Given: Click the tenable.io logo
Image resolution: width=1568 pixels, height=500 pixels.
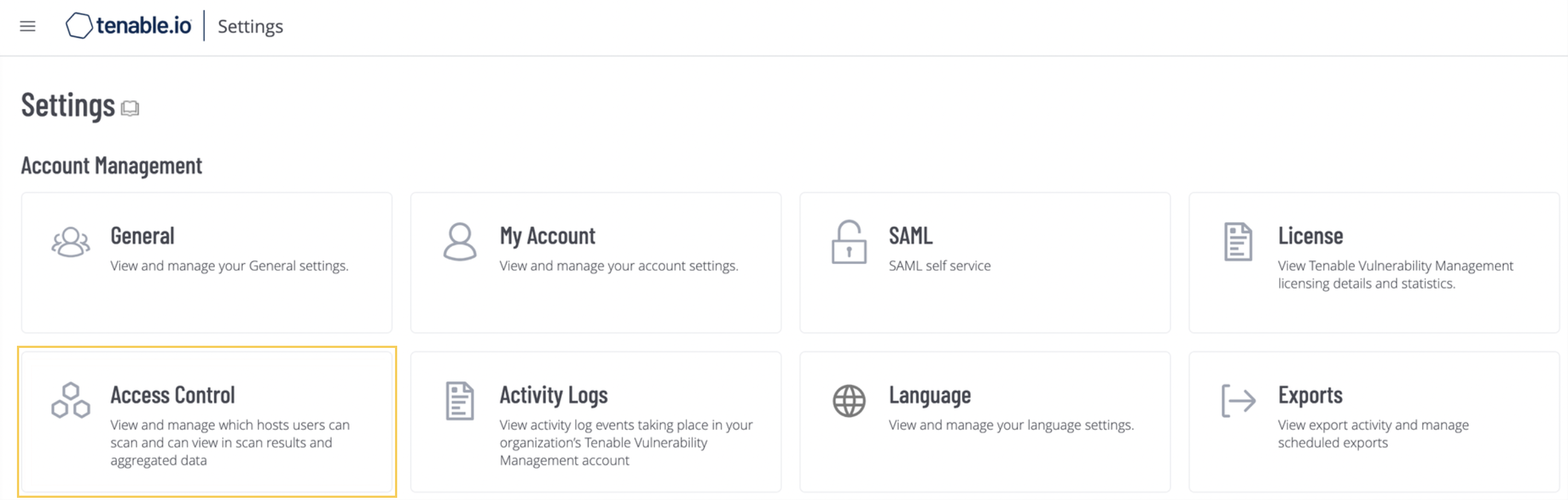Looking at the screenshot, I should (129, 26).
